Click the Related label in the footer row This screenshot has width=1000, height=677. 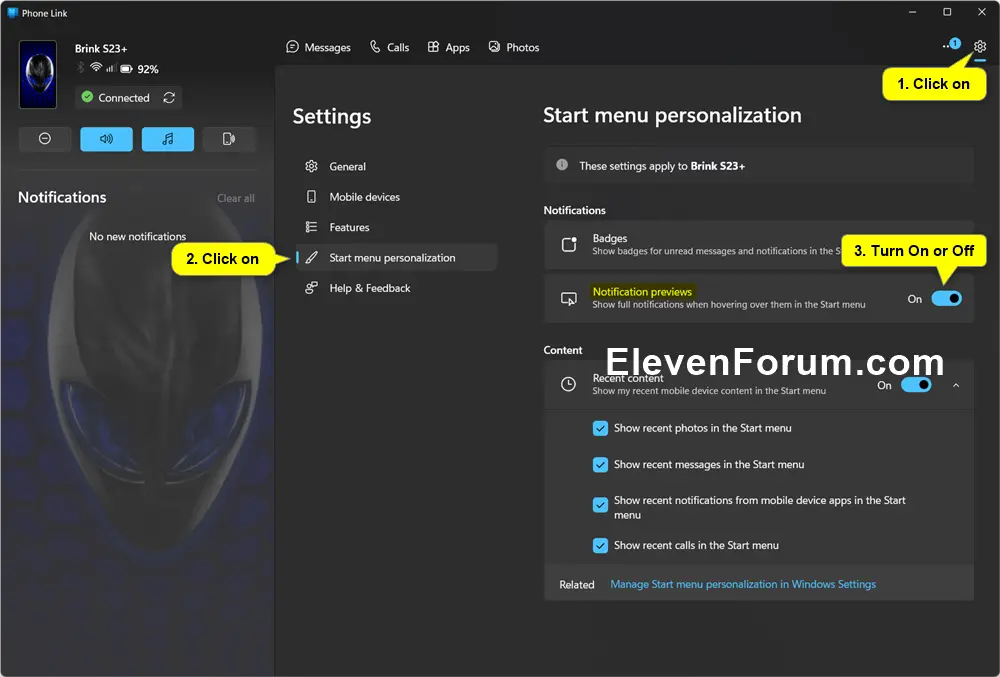(577, 585)
